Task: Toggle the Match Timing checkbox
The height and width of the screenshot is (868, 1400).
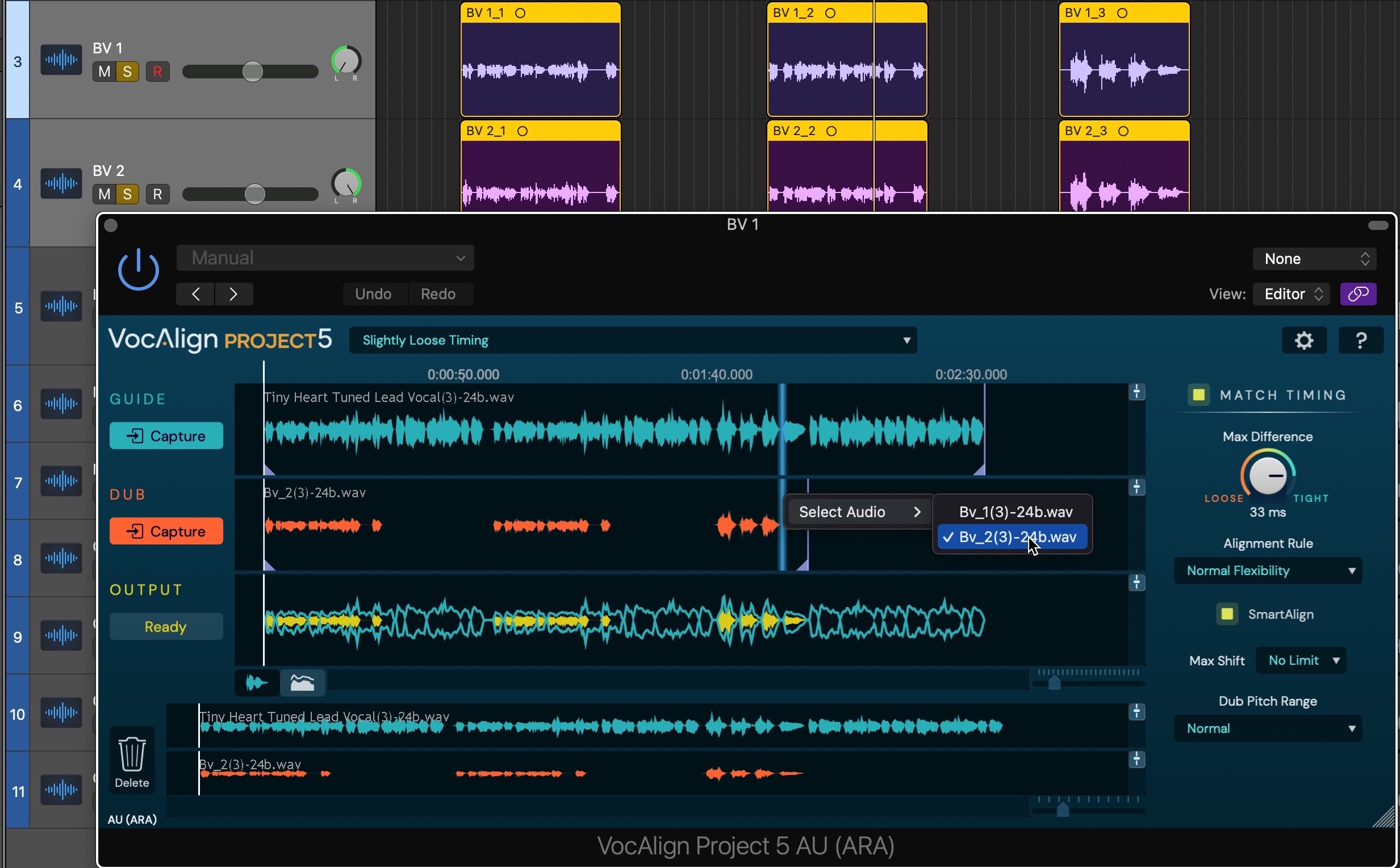Action: click(x=1198, y=395)
